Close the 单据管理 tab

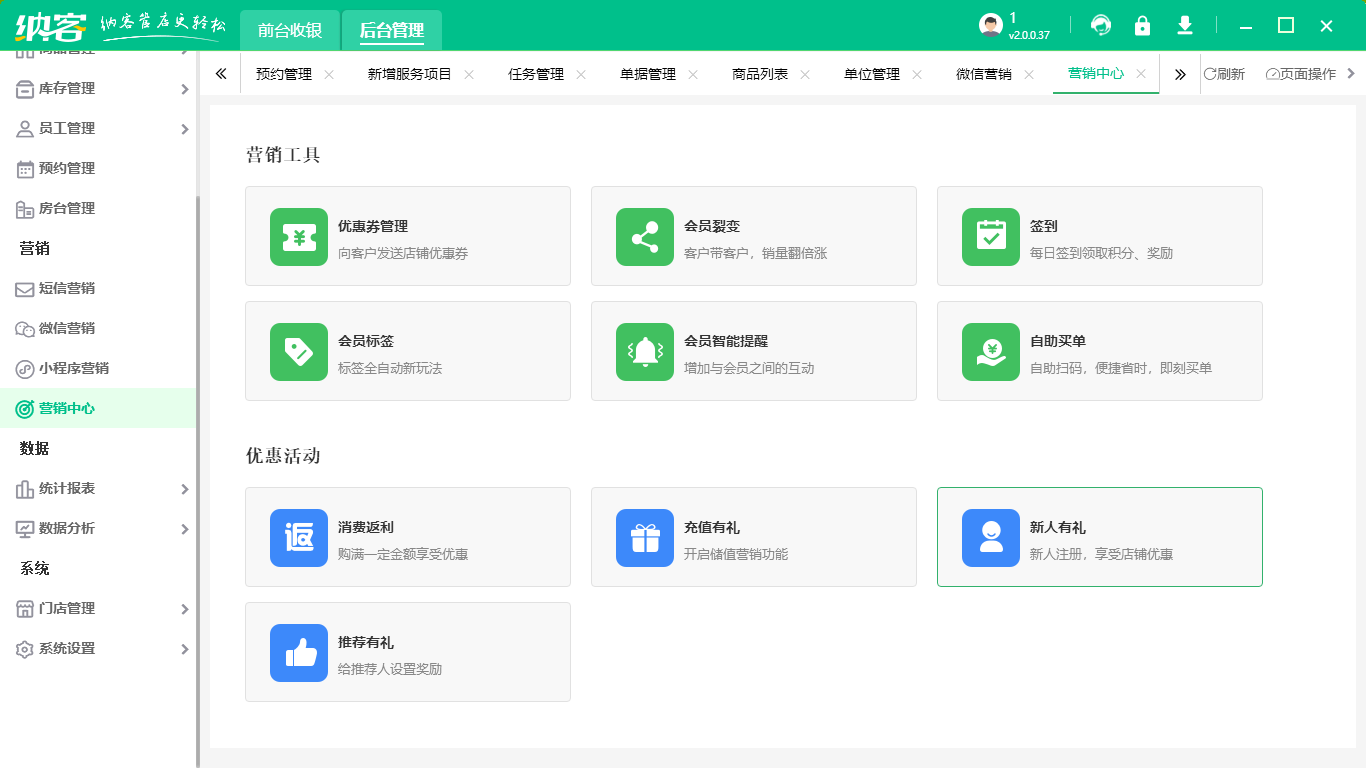tap(693, 75)
